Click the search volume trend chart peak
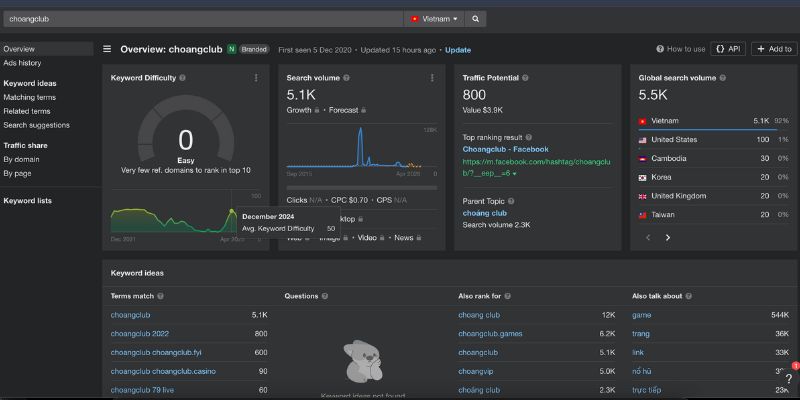The width and height of the screenshot is (800, 400). point(360,130)
